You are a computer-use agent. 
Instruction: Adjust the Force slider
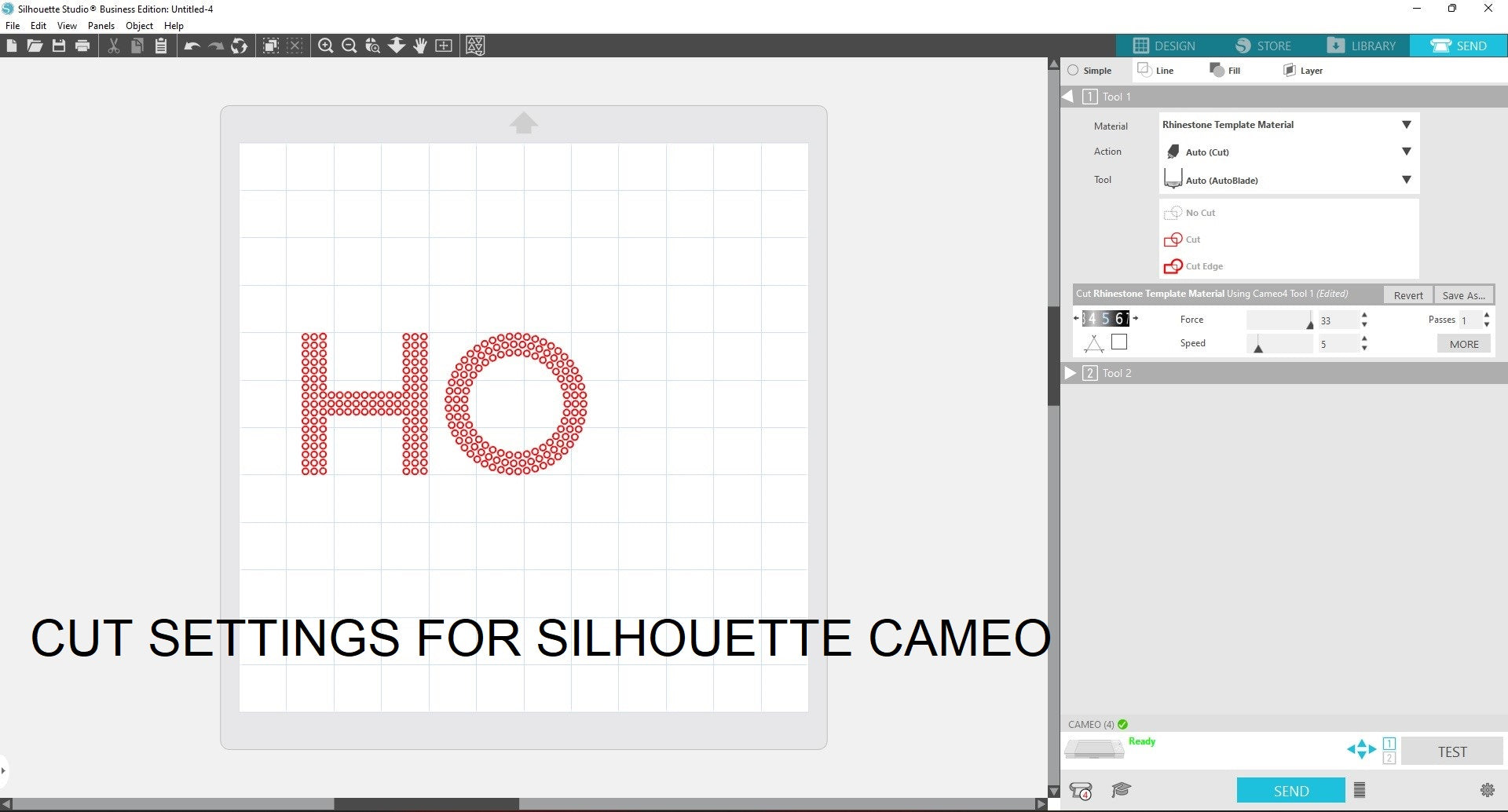[1309, 322]
